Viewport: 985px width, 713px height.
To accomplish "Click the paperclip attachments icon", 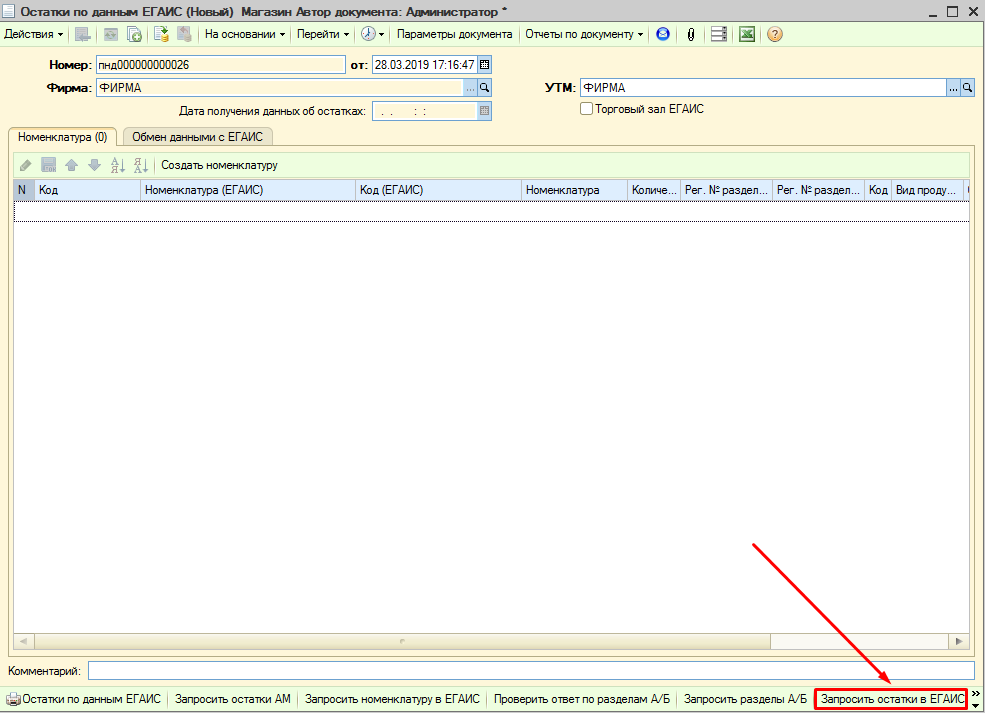I will tap(691, 35).
